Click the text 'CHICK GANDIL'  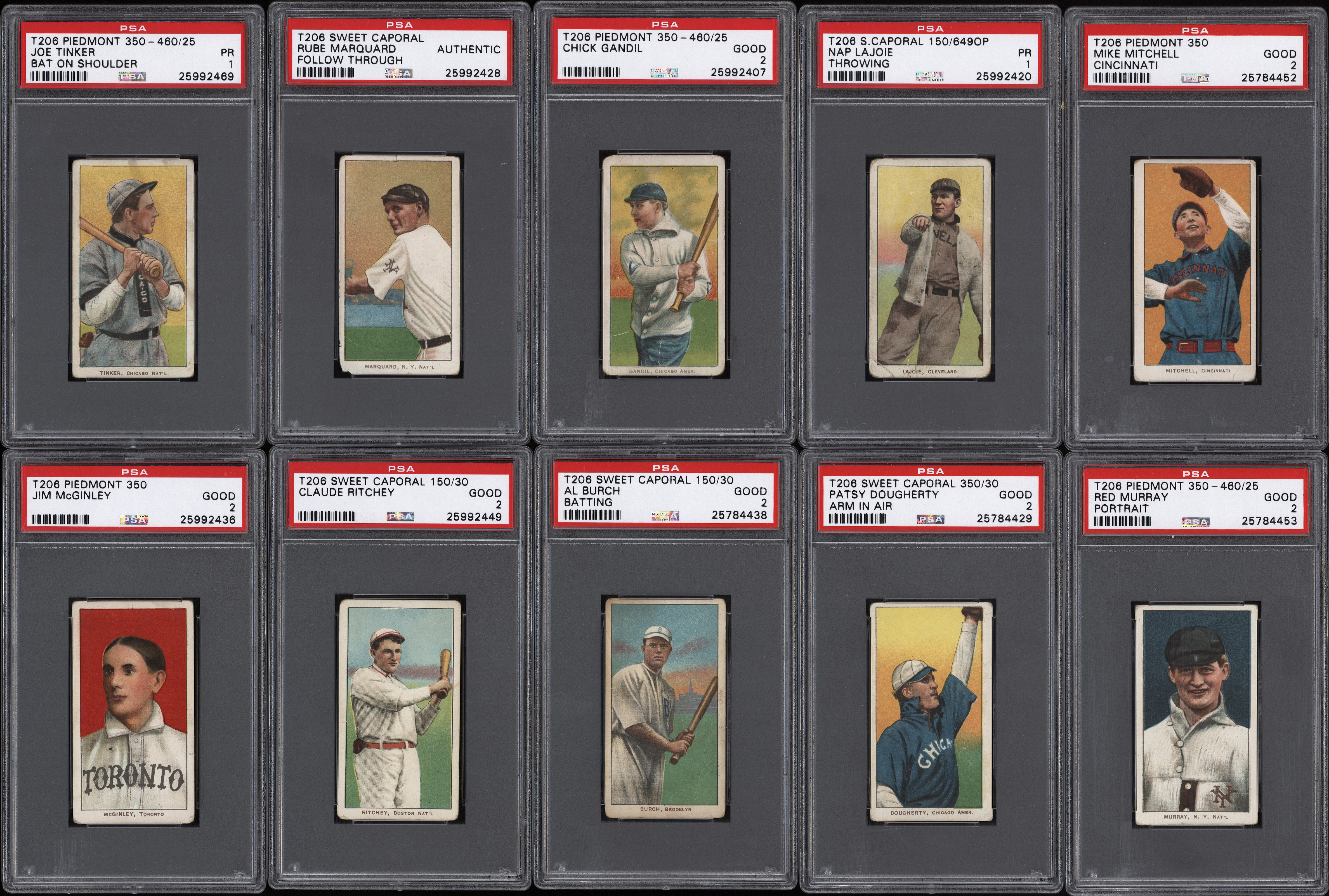click(x=602, y=49)
